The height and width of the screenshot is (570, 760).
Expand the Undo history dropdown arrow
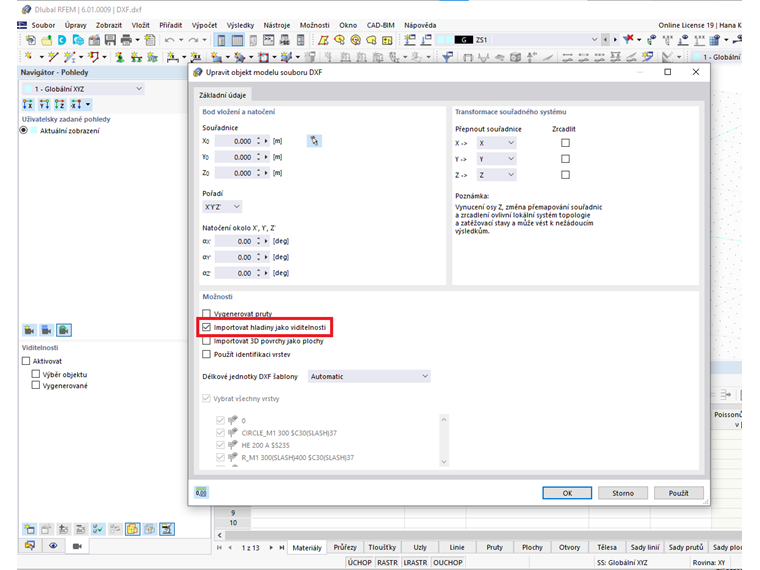coord(181,40)
